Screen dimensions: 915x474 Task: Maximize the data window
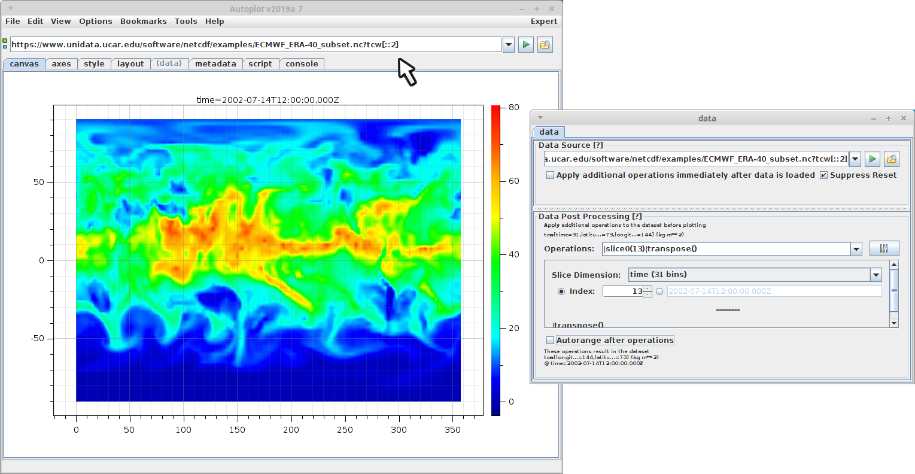click(x=889, y=118)
